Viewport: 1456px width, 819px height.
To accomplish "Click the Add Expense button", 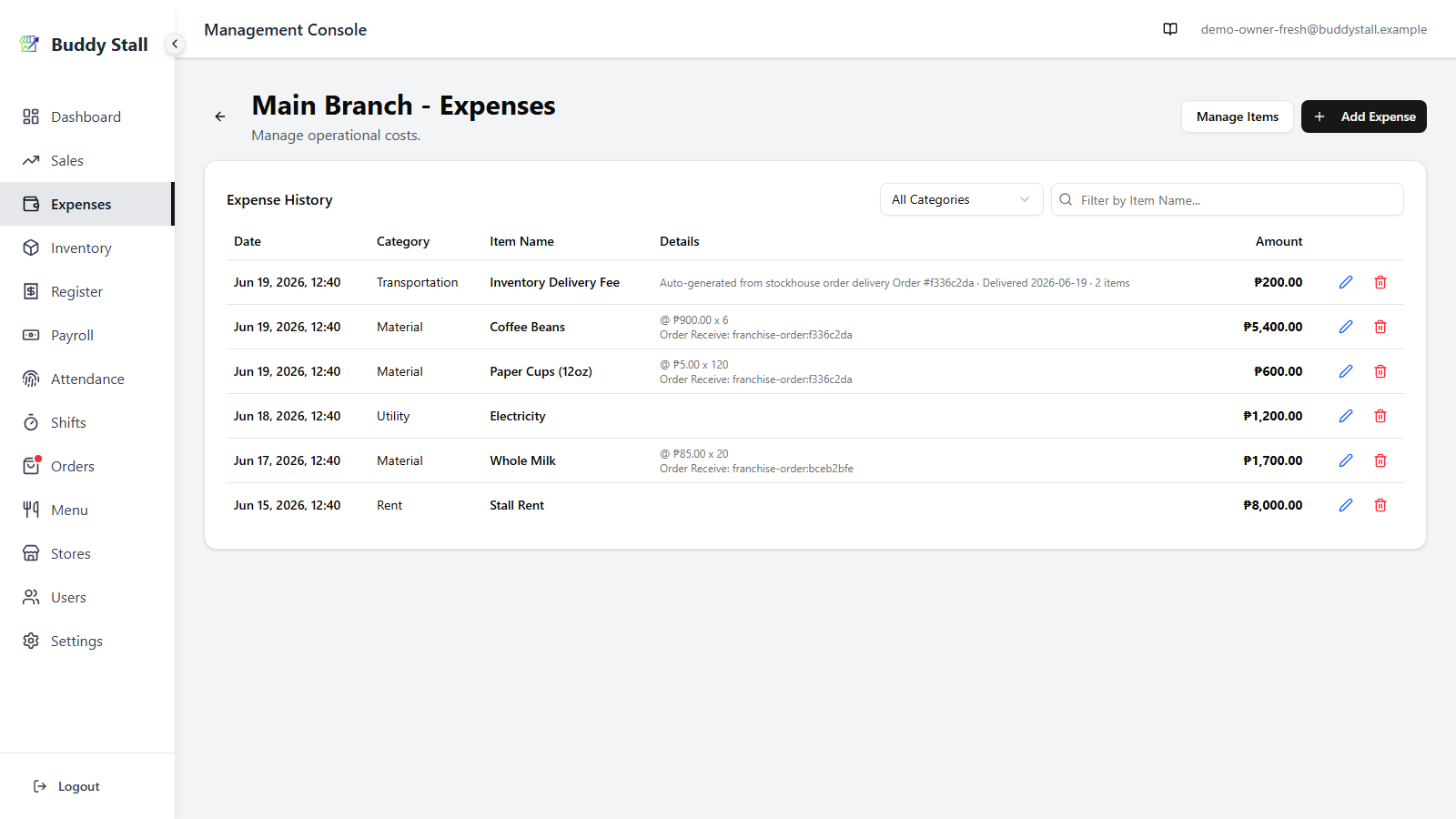I will pos(1363,116).
